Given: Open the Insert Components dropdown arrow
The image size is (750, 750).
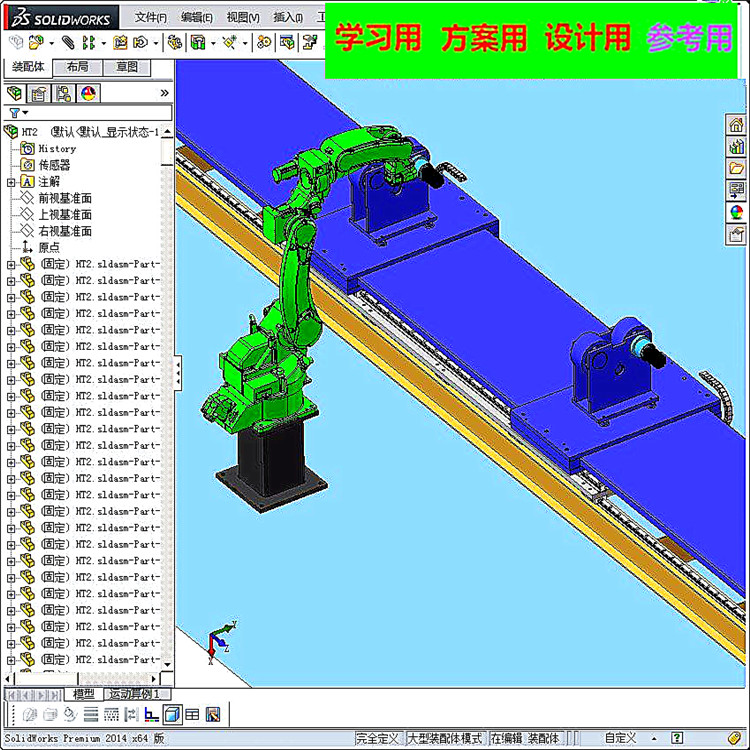Looking at the screenshot, I should (x=51, y=44).
